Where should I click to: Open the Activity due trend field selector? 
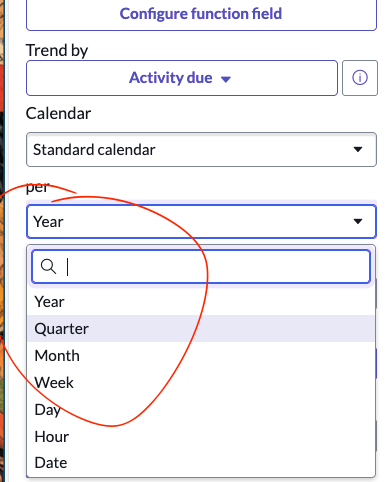tap(182, 78)
